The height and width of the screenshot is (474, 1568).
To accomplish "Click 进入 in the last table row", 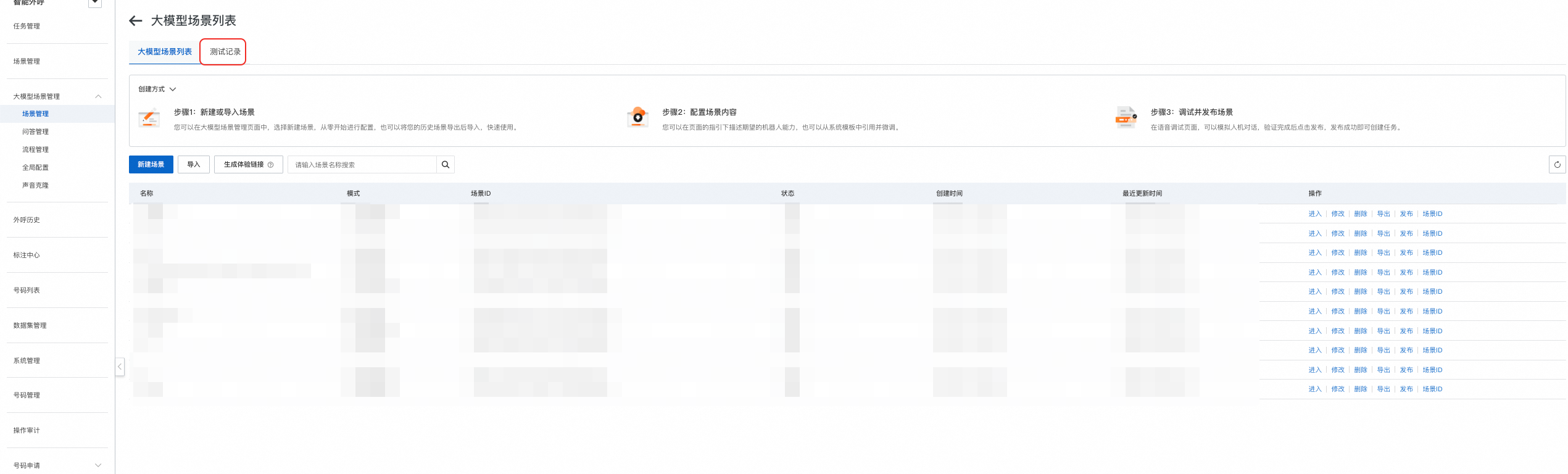I will click(1315, 389).
